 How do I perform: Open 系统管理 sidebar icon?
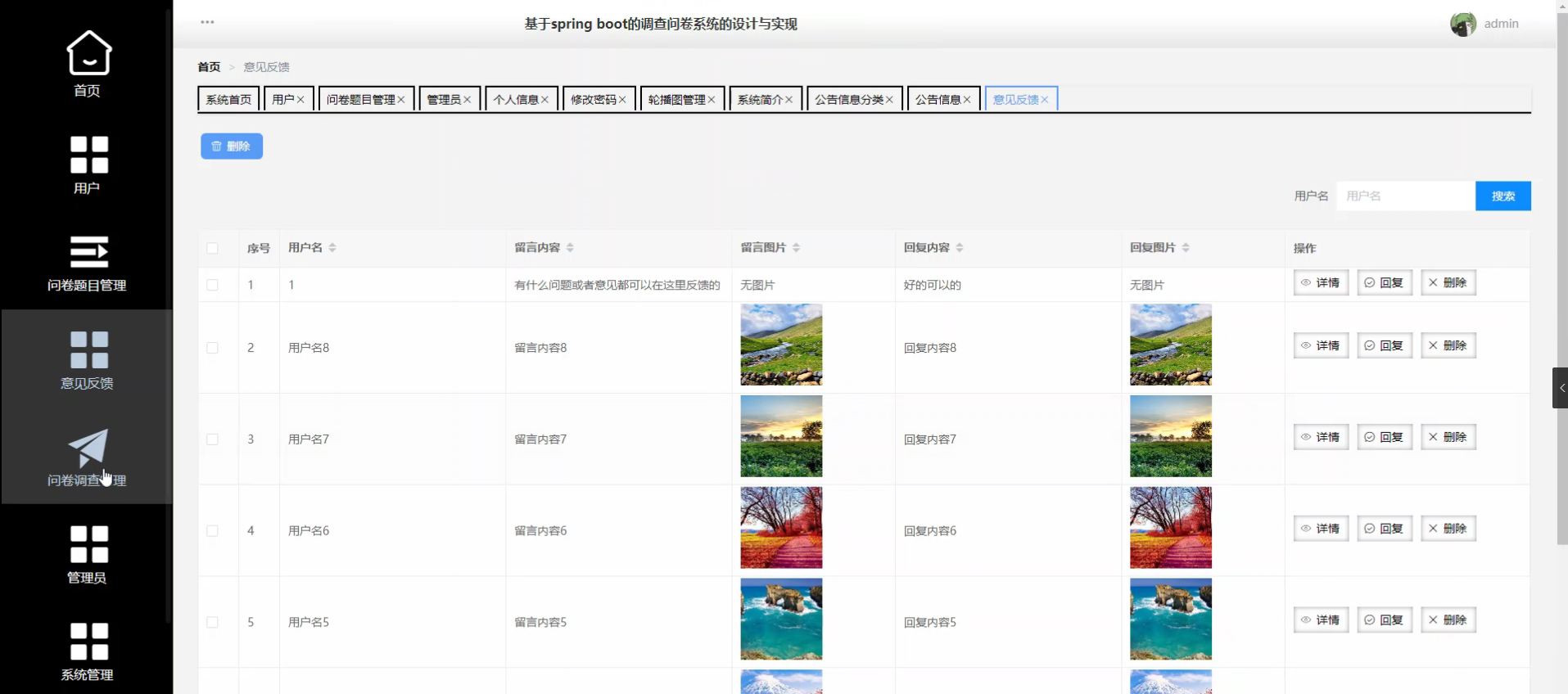click(x=88, y=642)
